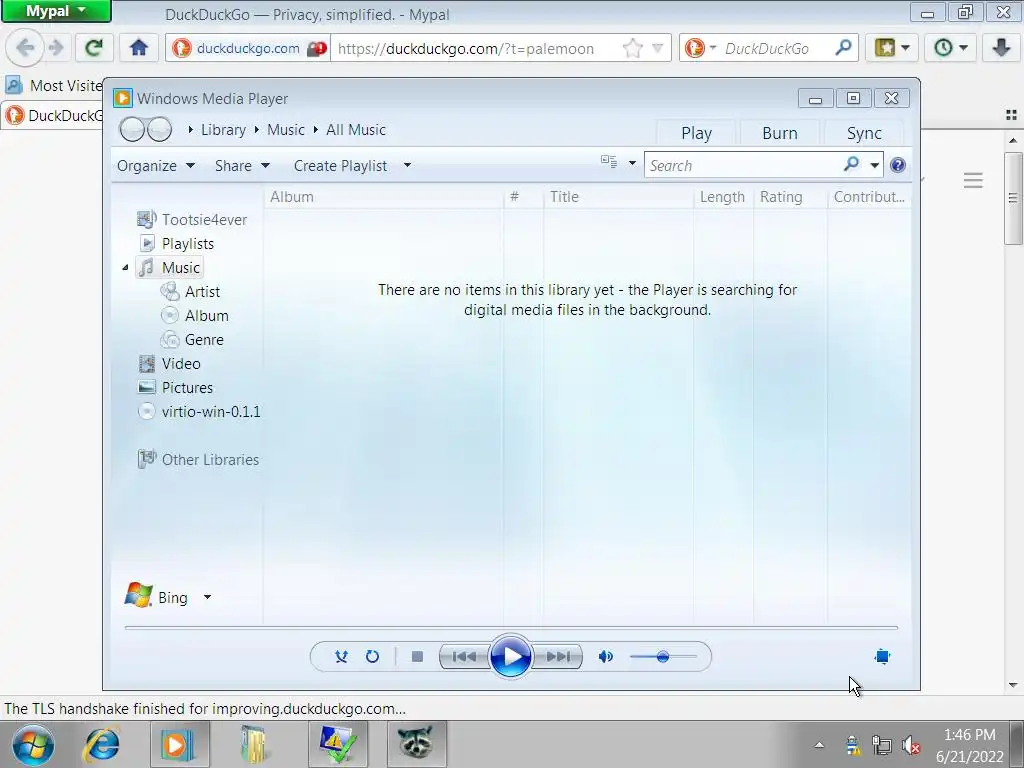Screen dimensions: 1024x768
Task: Open the Mypal bookmarks menu button
Action: pos(891,48)
